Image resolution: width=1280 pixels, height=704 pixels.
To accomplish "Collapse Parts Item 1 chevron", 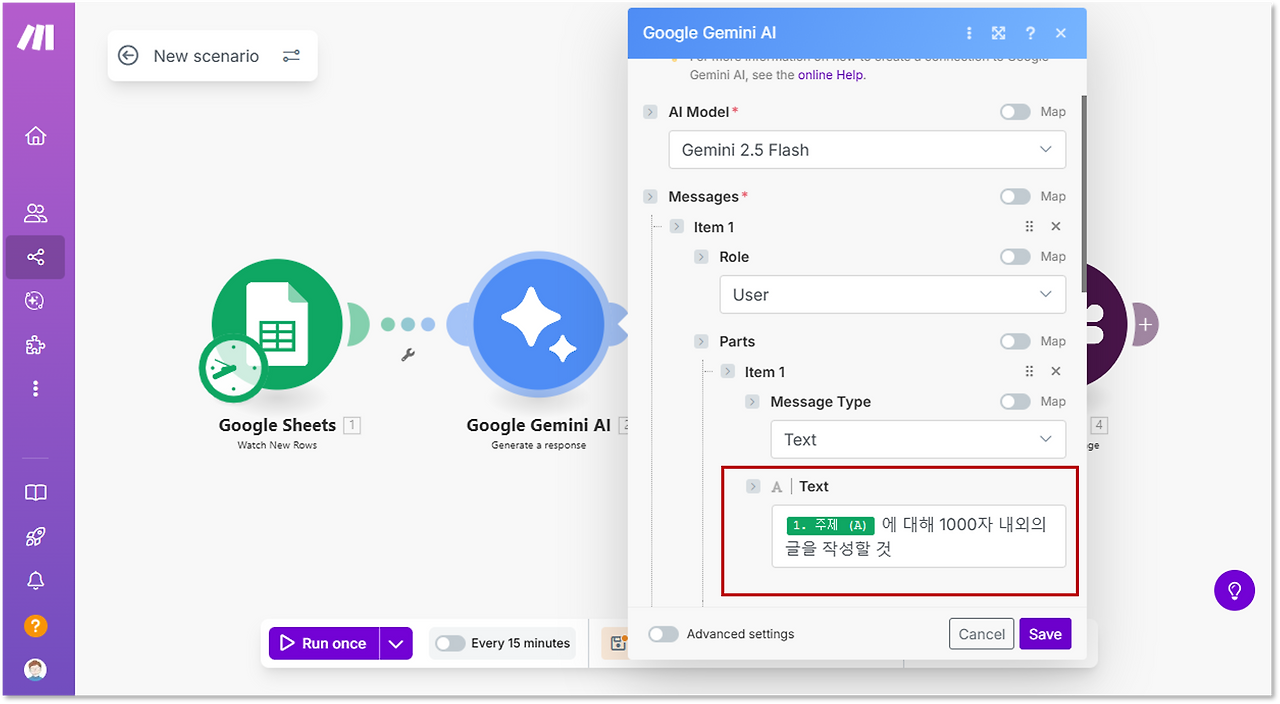I will pyautogui.click(x=728, y=372).
